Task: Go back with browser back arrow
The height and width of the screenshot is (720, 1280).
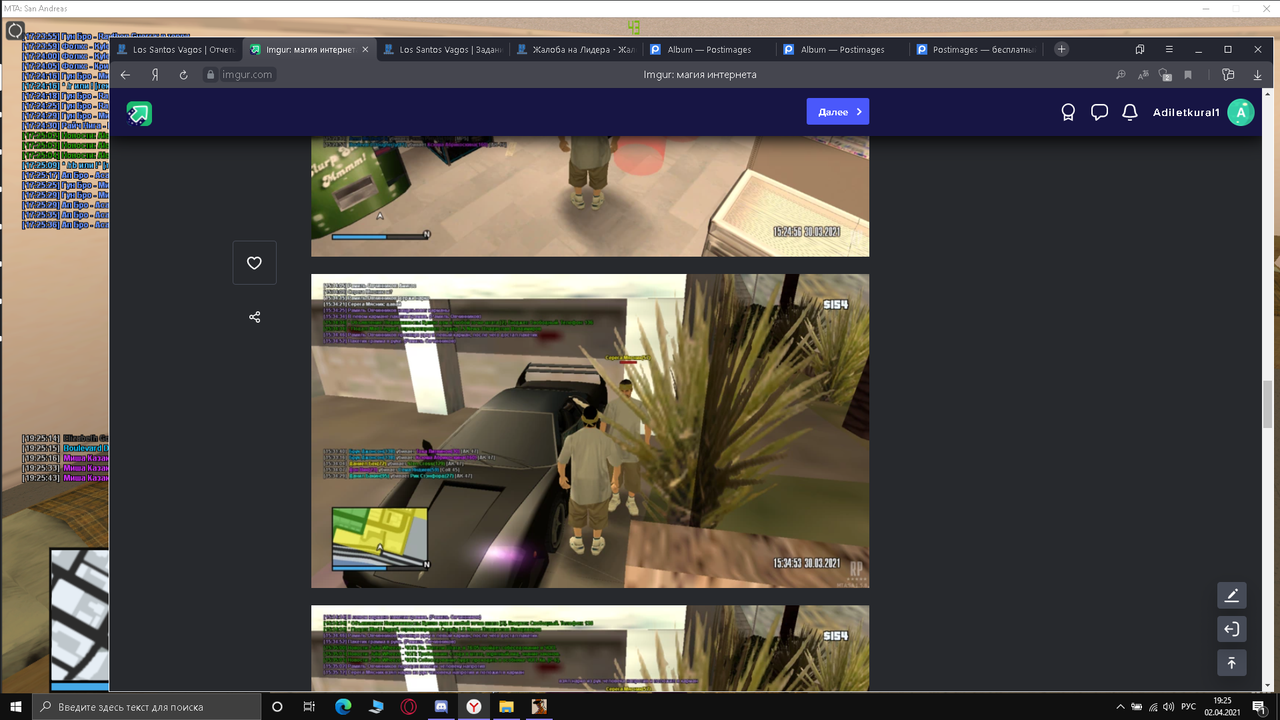Action: tap(125, 75)
